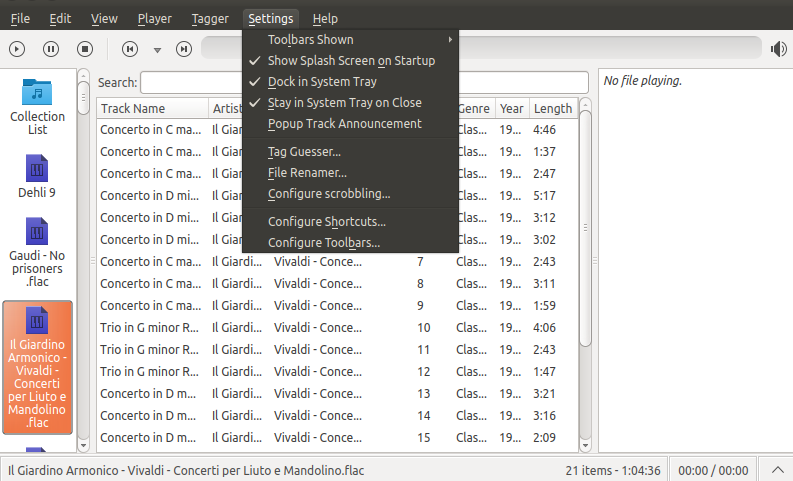Skip to the next track
This screenshot has width=793, height=481.
[x=184, y=49]
